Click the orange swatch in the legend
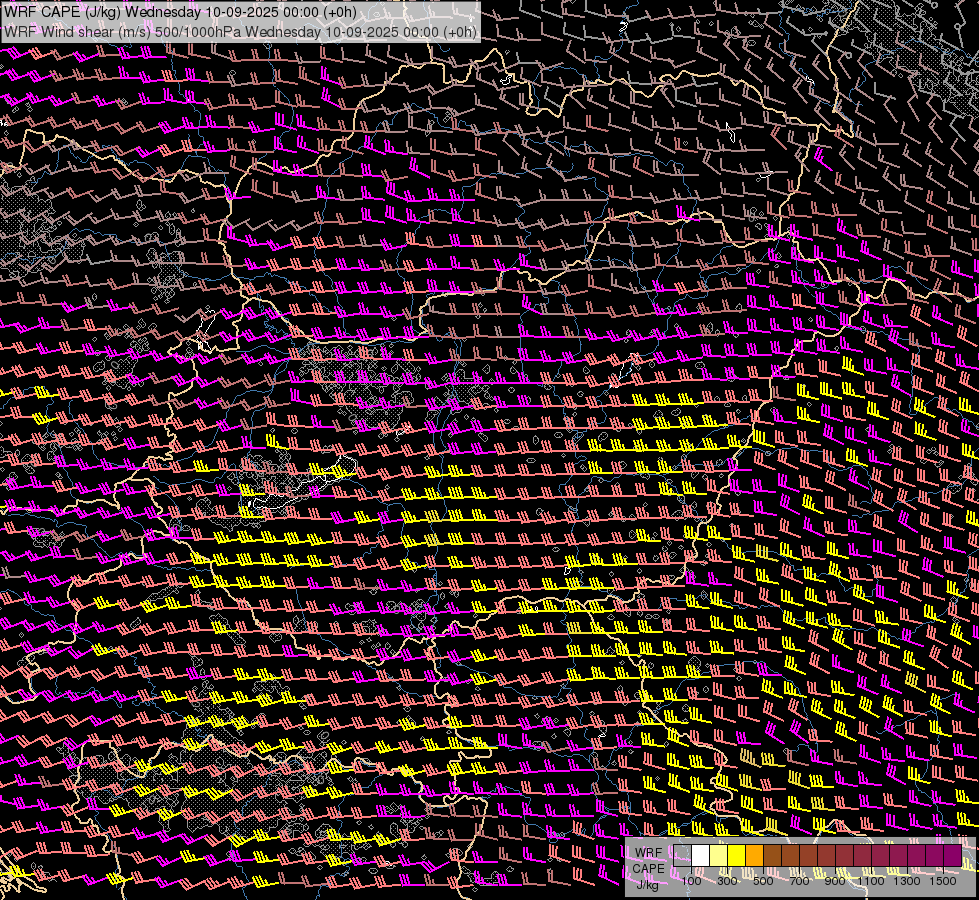 tap(754, 856)
